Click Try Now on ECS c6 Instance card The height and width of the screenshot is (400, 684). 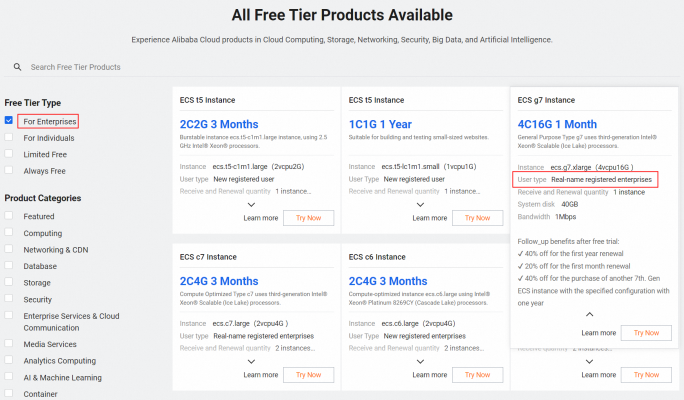tap(477, 375)
